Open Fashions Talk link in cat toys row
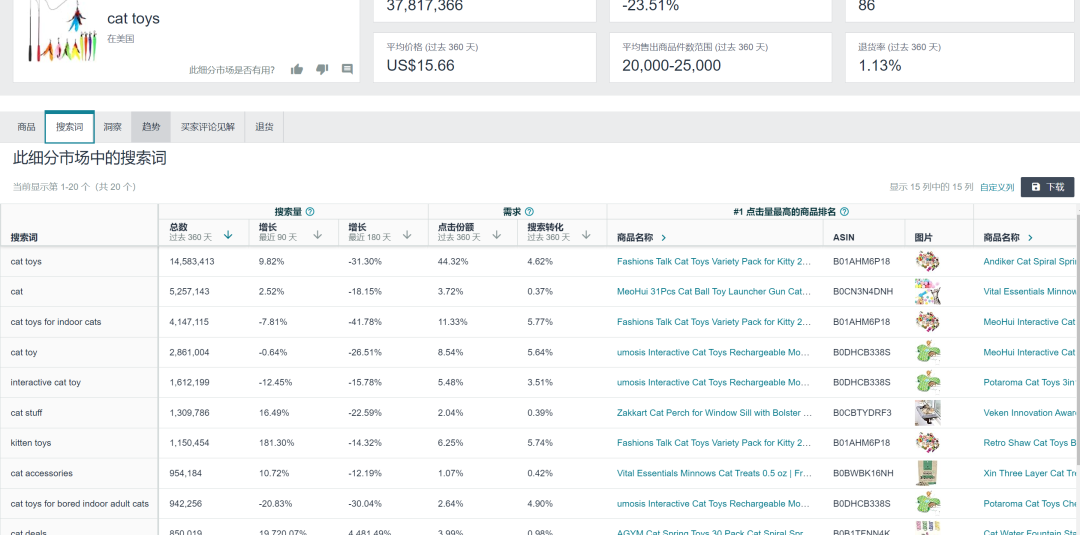The image size is (1080, 535). click(x=714, y=262)
